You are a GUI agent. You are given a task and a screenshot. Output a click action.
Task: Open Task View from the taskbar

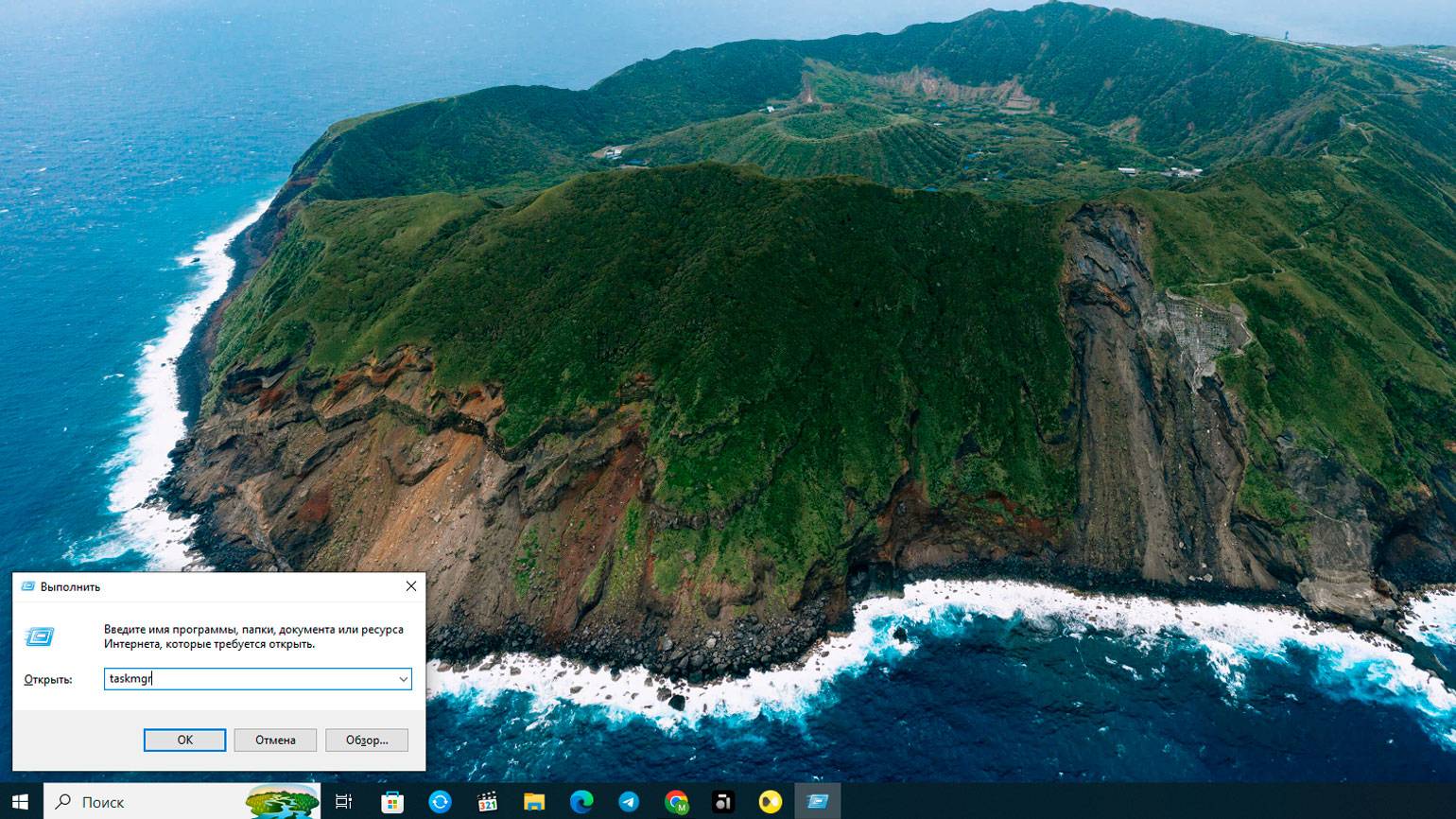(x=344, y=802)
